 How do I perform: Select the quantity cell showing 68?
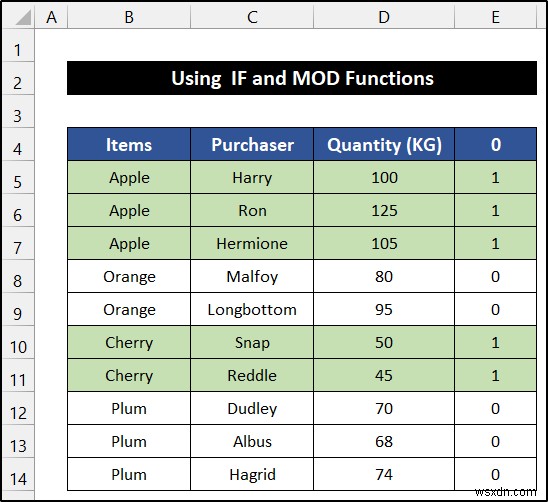(384, 442)
